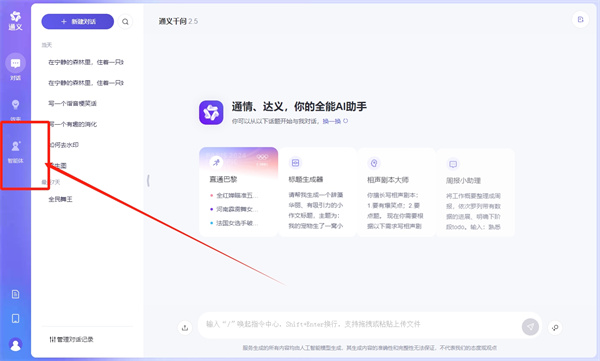Open the document icon in the lower sidebar
This screenshot has width=600, height=361.
[15, 294]
